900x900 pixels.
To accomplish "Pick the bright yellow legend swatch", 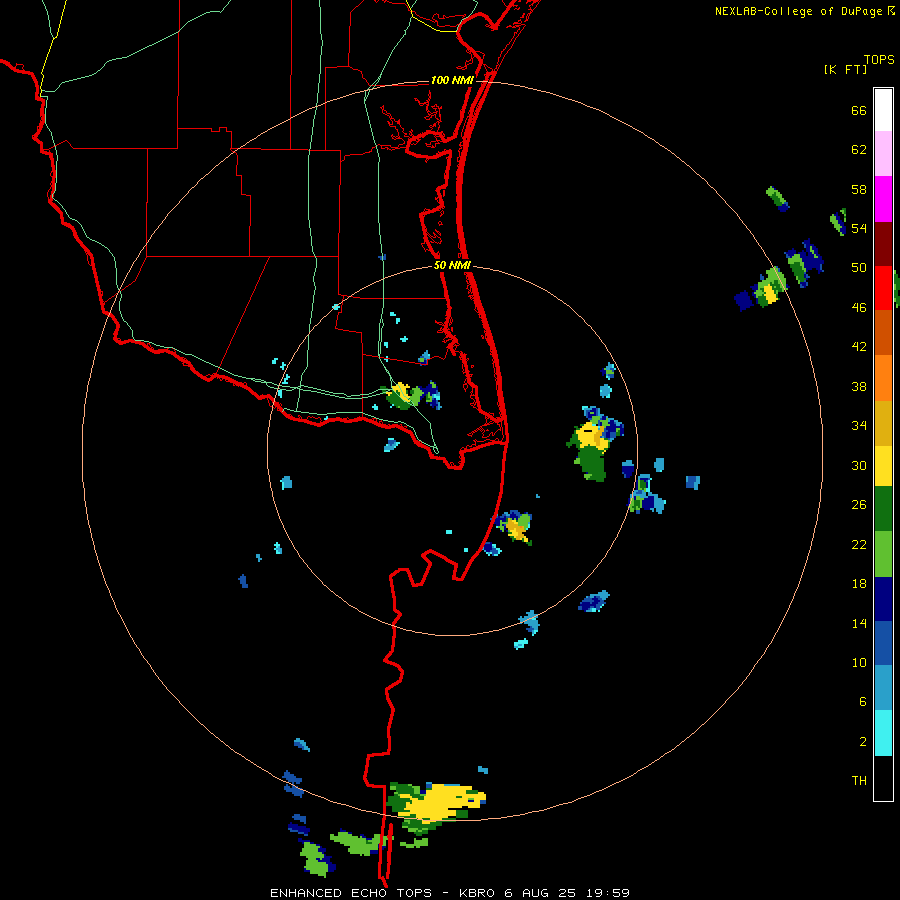I will [883, 466].
